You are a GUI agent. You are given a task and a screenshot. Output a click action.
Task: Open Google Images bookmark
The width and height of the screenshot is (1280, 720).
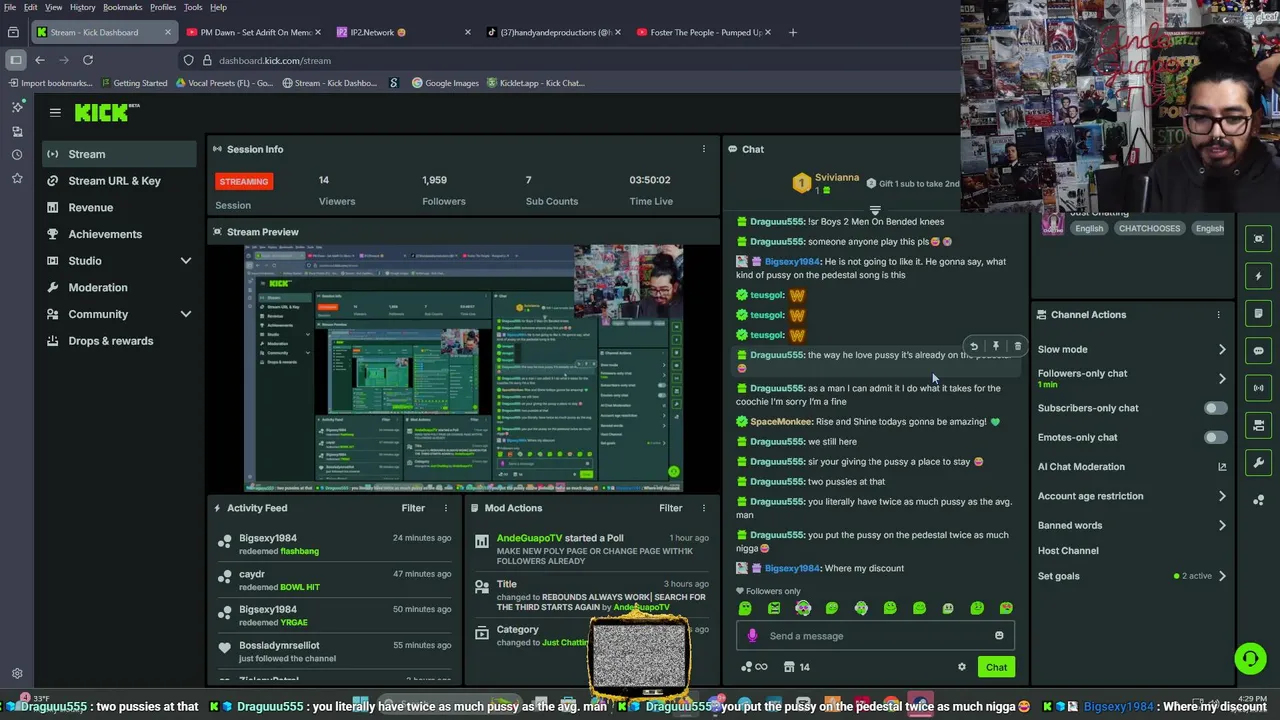coord(446,83)
